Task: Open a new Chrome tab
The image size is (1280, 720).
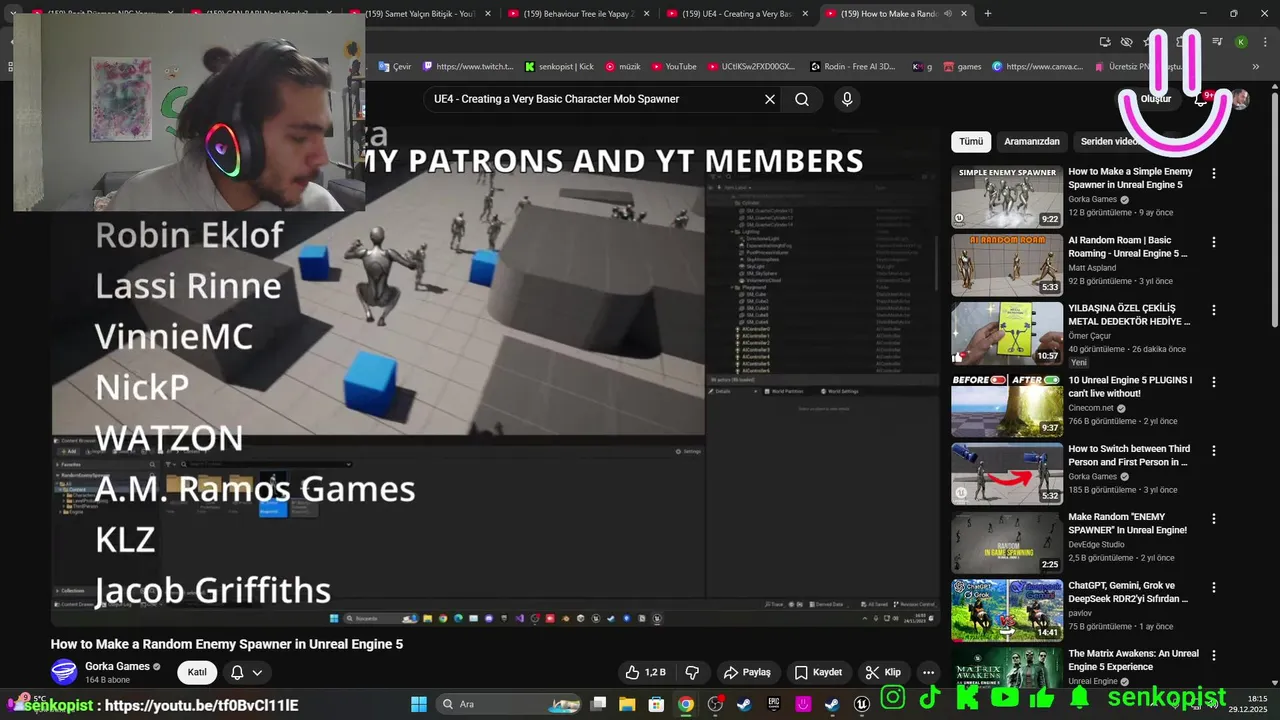Action: (x=988, y=14)
